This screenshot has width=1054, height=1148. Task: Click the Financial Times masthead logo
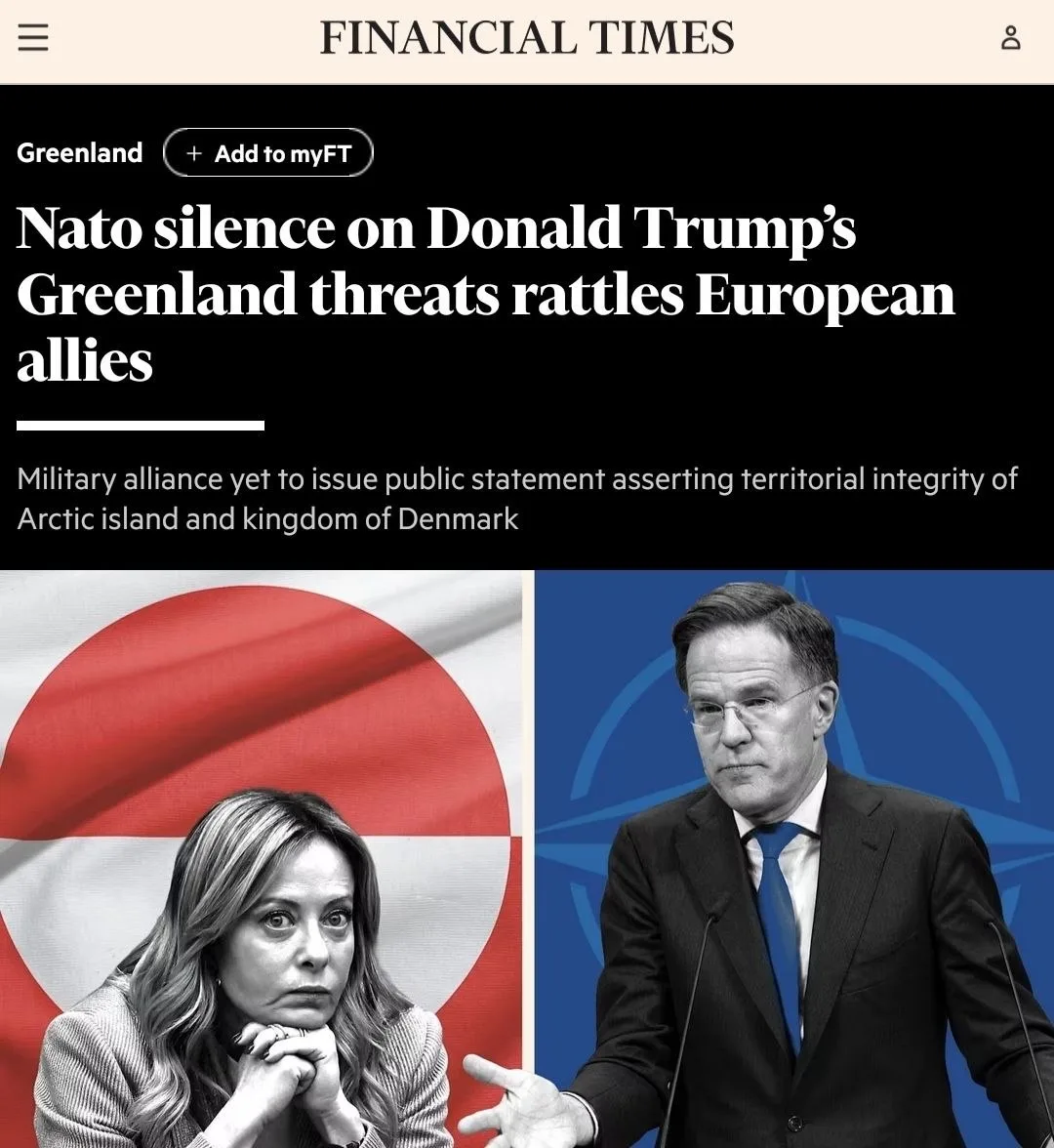tap(527, 39)
